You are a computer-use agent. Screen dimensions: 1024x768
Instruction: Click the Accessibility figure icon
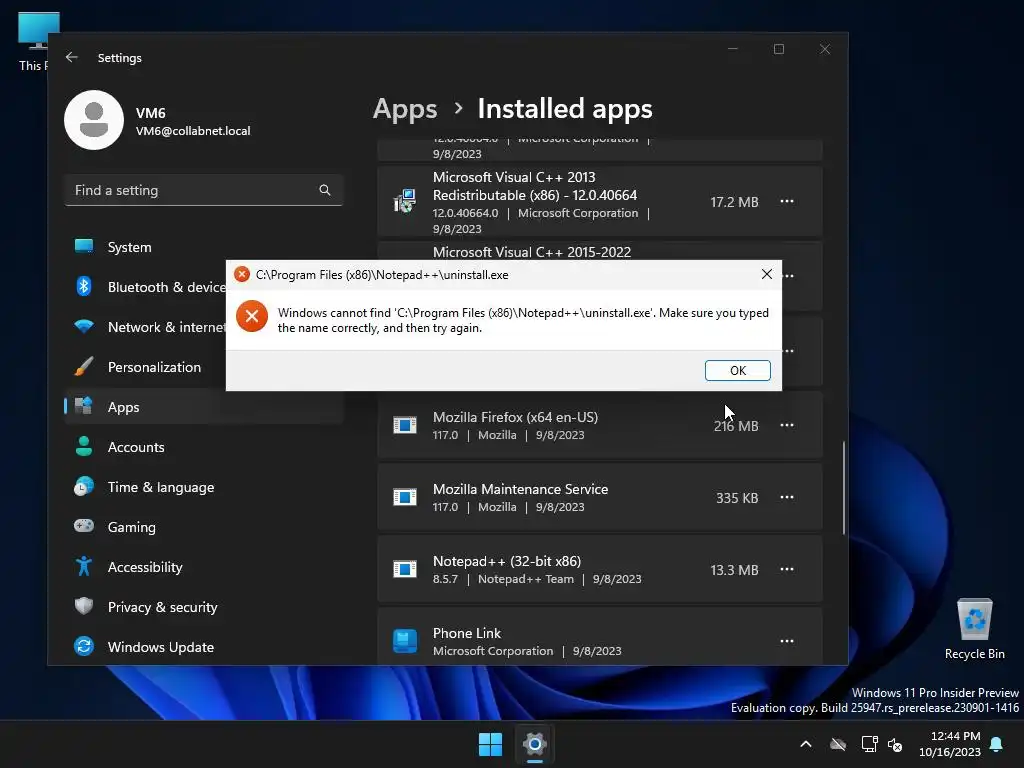(x=84, y=566)
